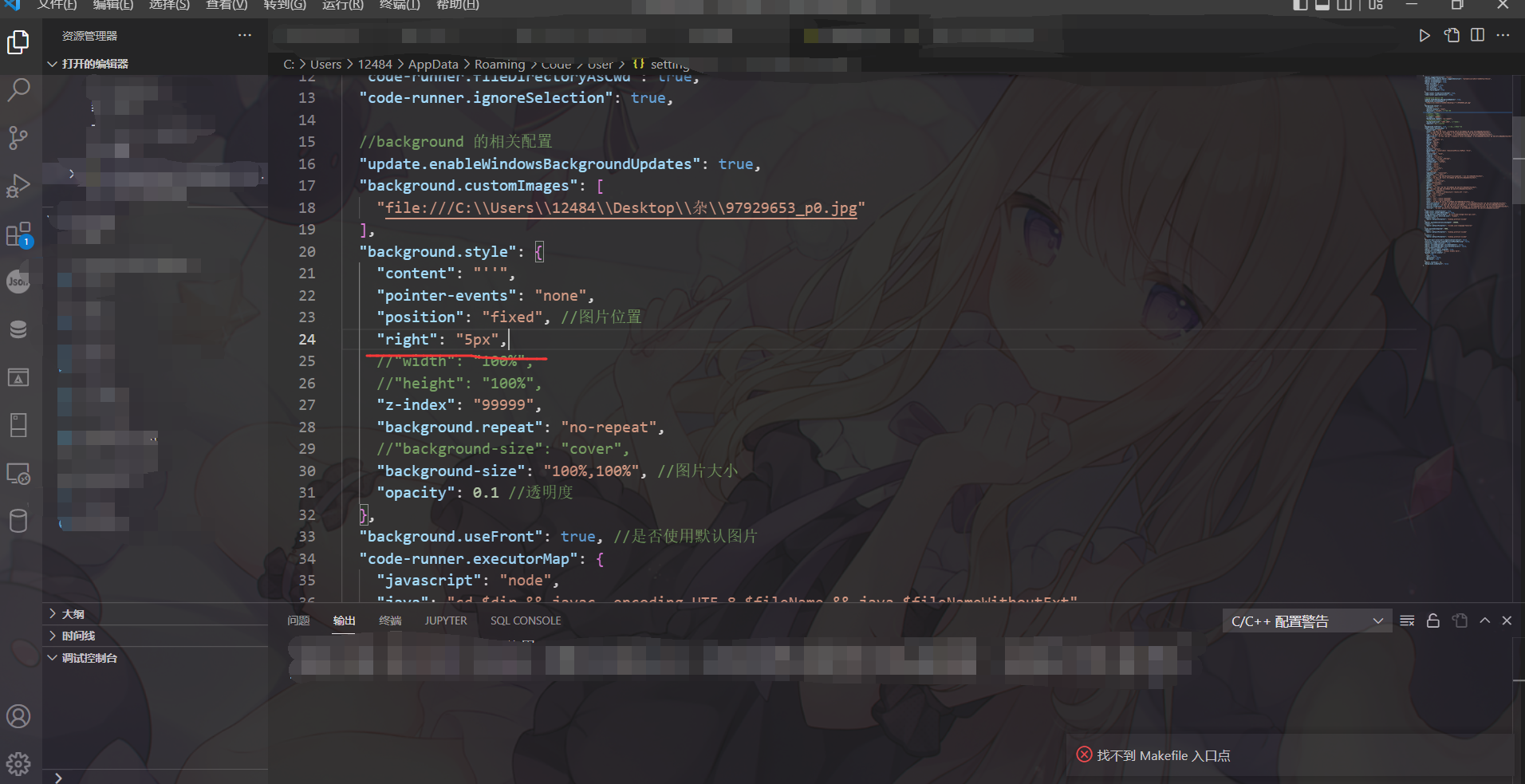Image resolution: width=1525 pixels, height=784 pixels.
Task: Maximize the bottom panel size
Action: pyautogui.click(x=1485, y=621)
